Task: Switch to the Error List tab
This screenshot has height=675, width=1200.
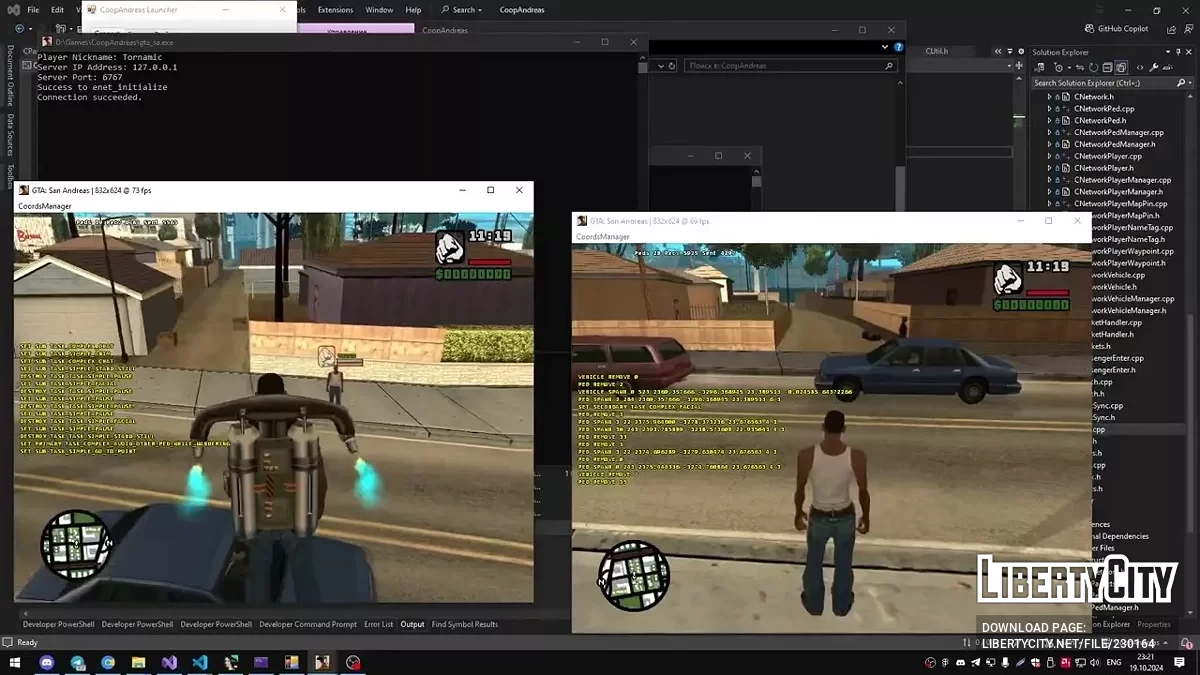Action: tap(378, 624)
